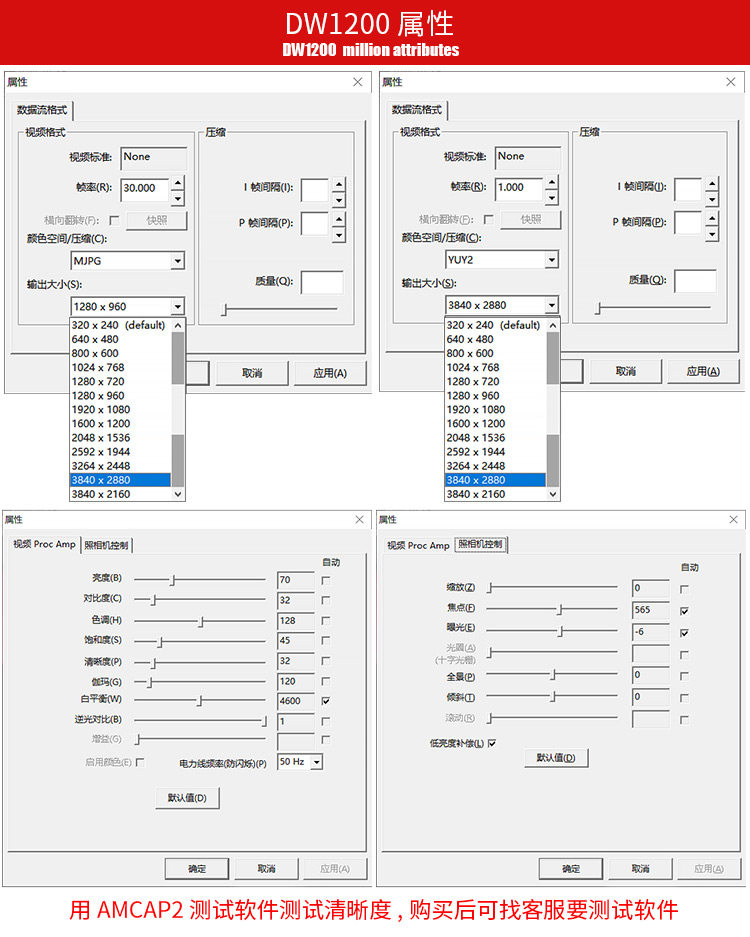Click the 亮度 value field showing 70

coord(296,580)
